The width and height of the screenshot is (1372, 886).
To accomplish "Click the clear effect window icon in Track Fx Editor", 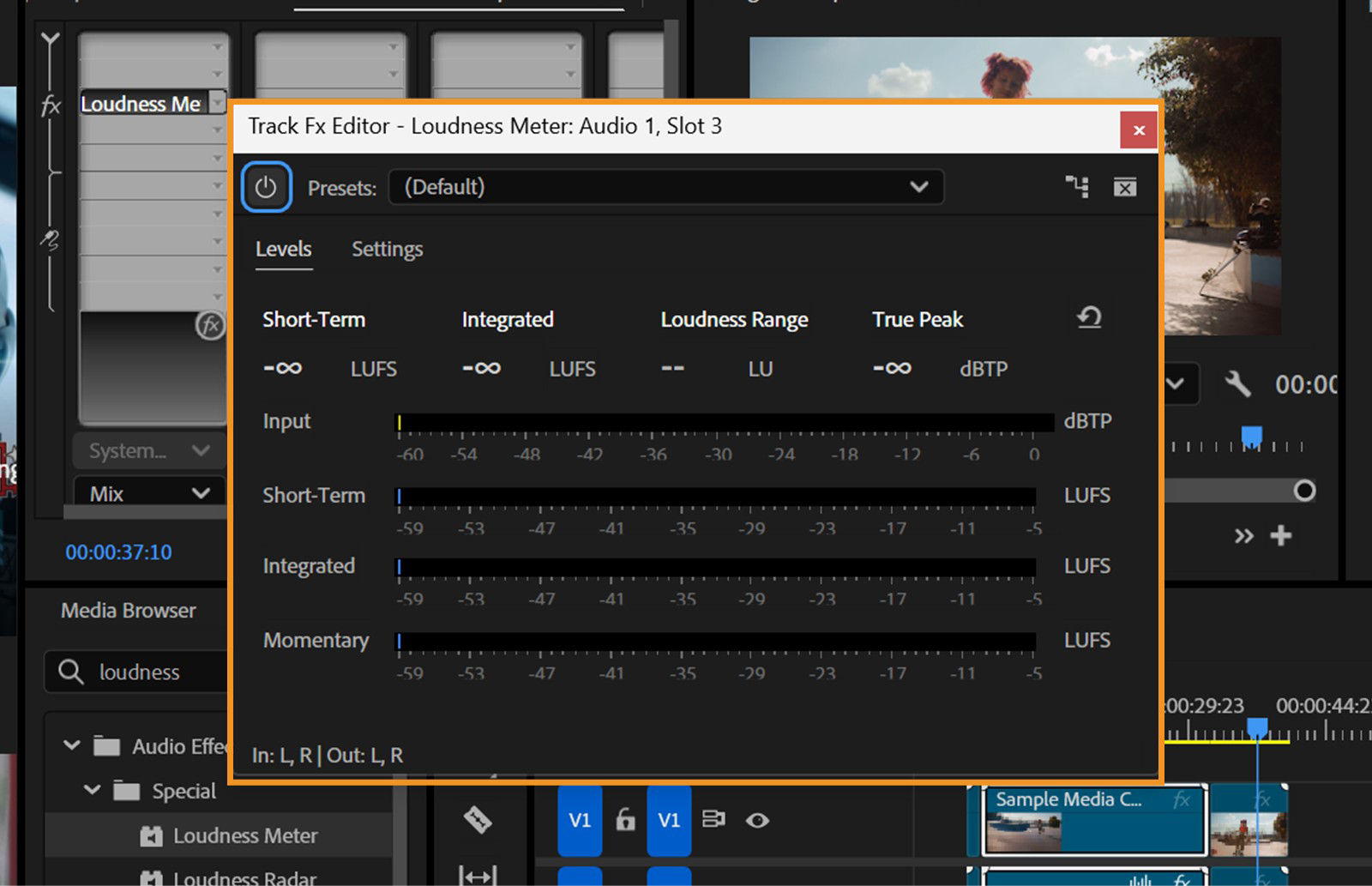I will [x=1125, y=186].
